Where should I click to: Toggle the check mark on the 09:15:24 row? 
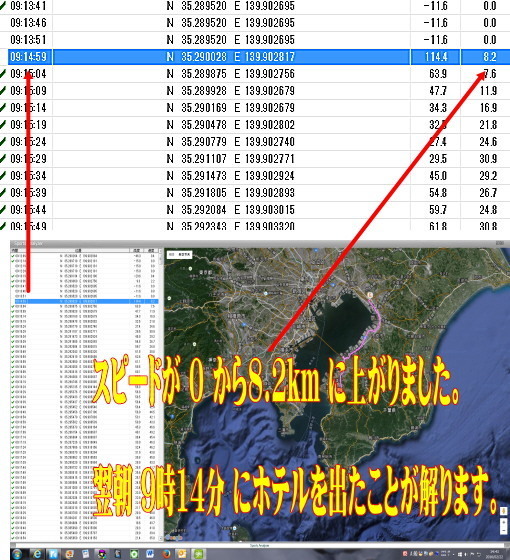3,141
